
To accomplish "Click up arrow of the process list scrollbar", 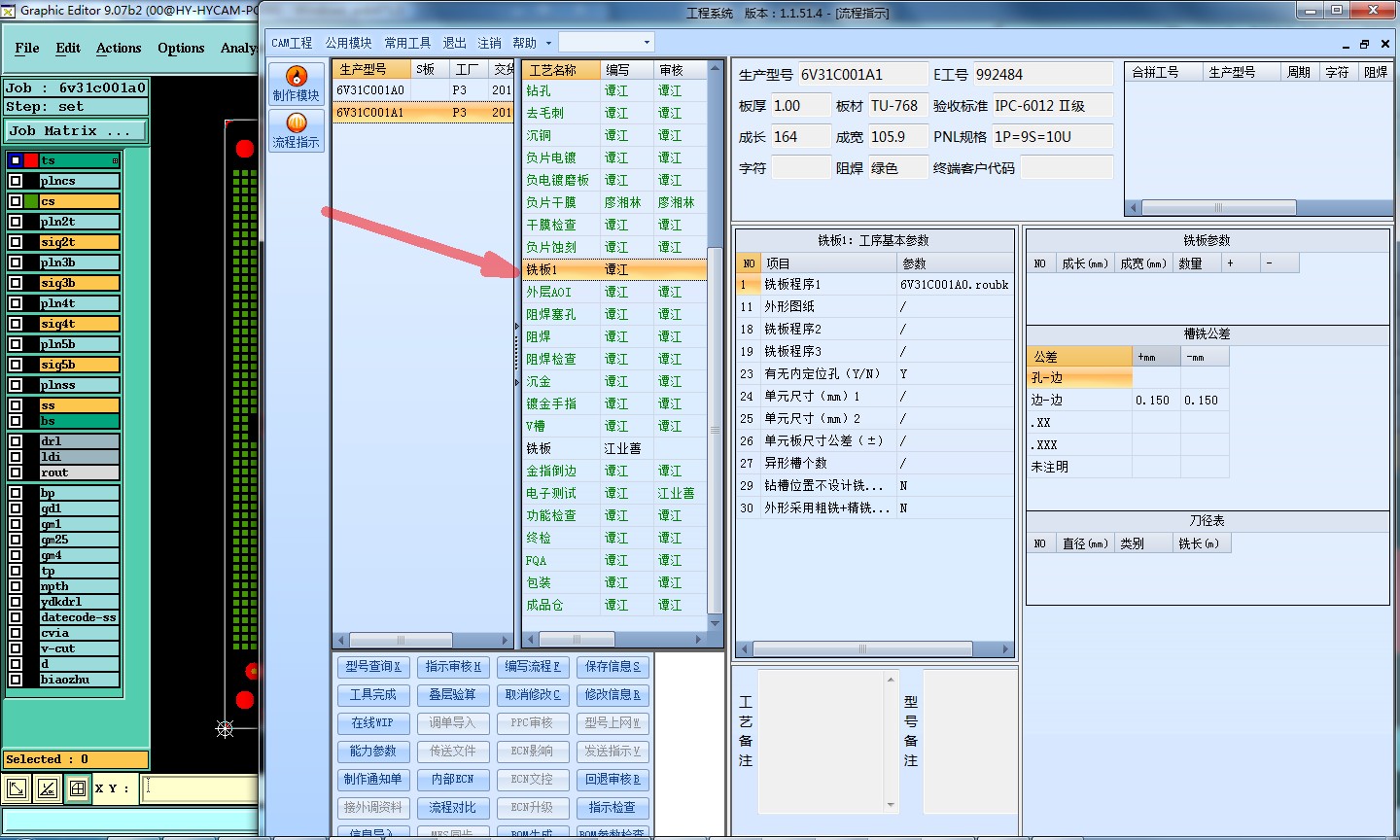I will tap(716, 68).
